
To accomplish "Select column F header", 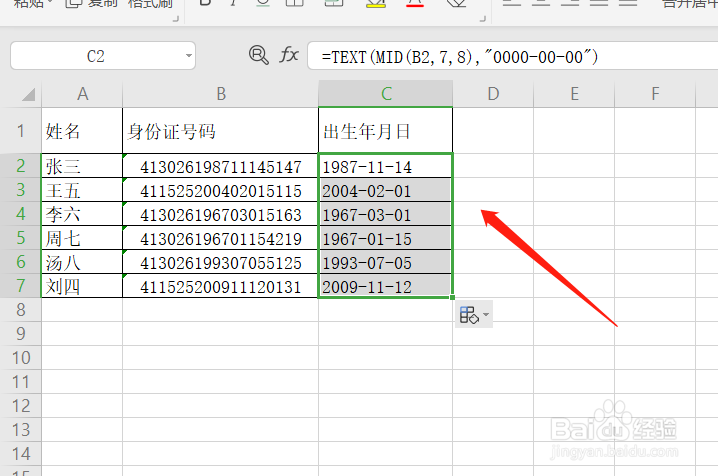I will (655, 94).
